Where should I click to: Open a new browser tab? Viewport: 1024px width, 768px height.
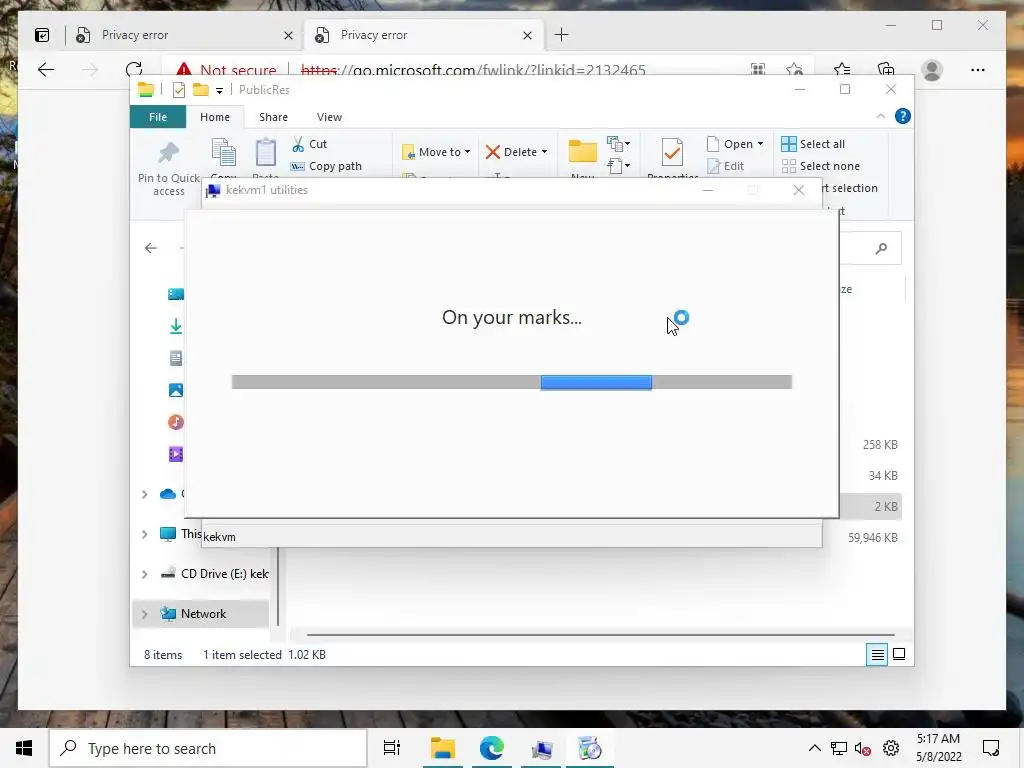point(561,35)
